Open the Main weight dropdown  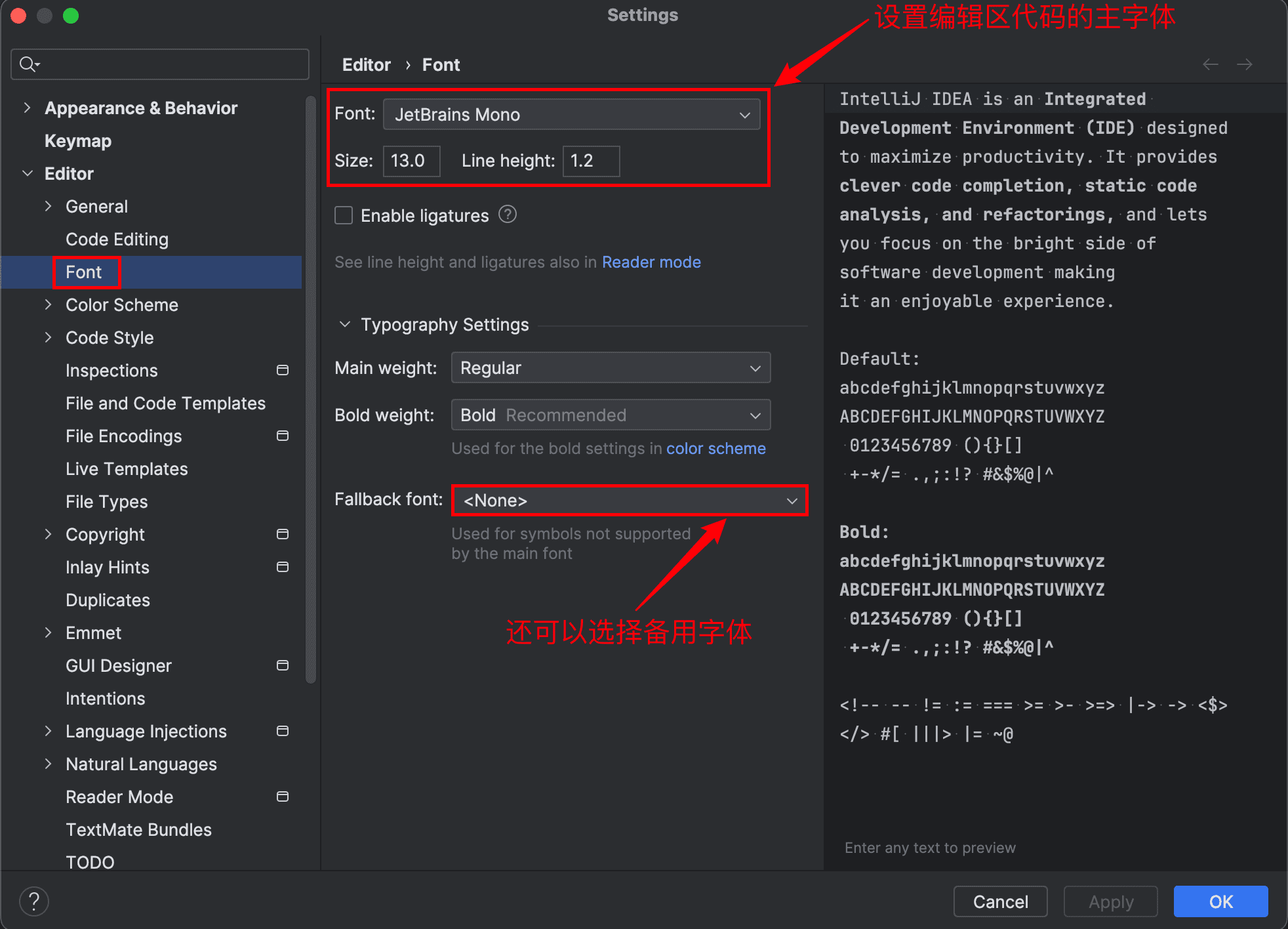pos(611,367)
